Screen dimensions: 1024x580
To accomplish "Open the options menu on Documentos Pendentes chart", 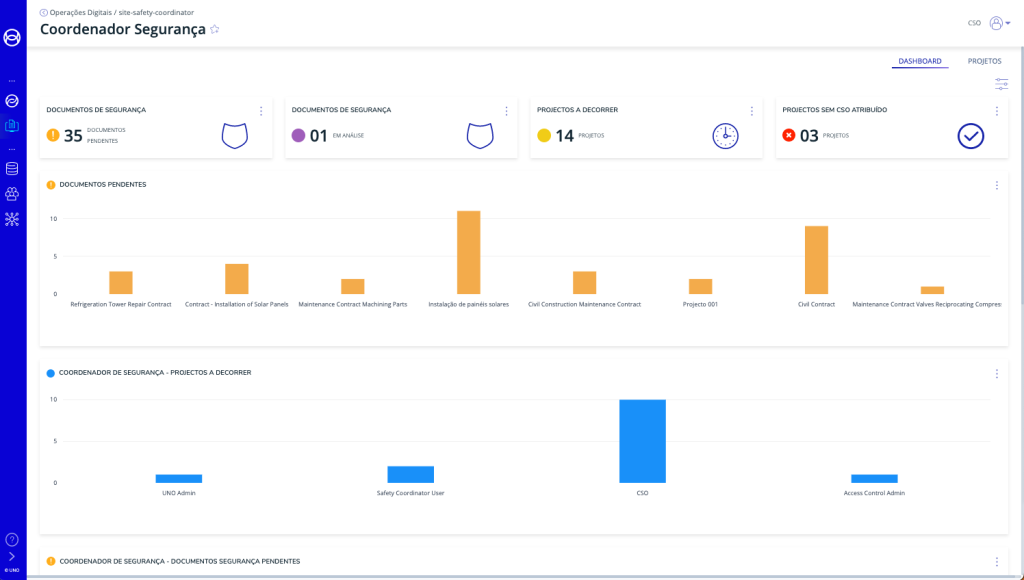I will click(x=996, y=185).
